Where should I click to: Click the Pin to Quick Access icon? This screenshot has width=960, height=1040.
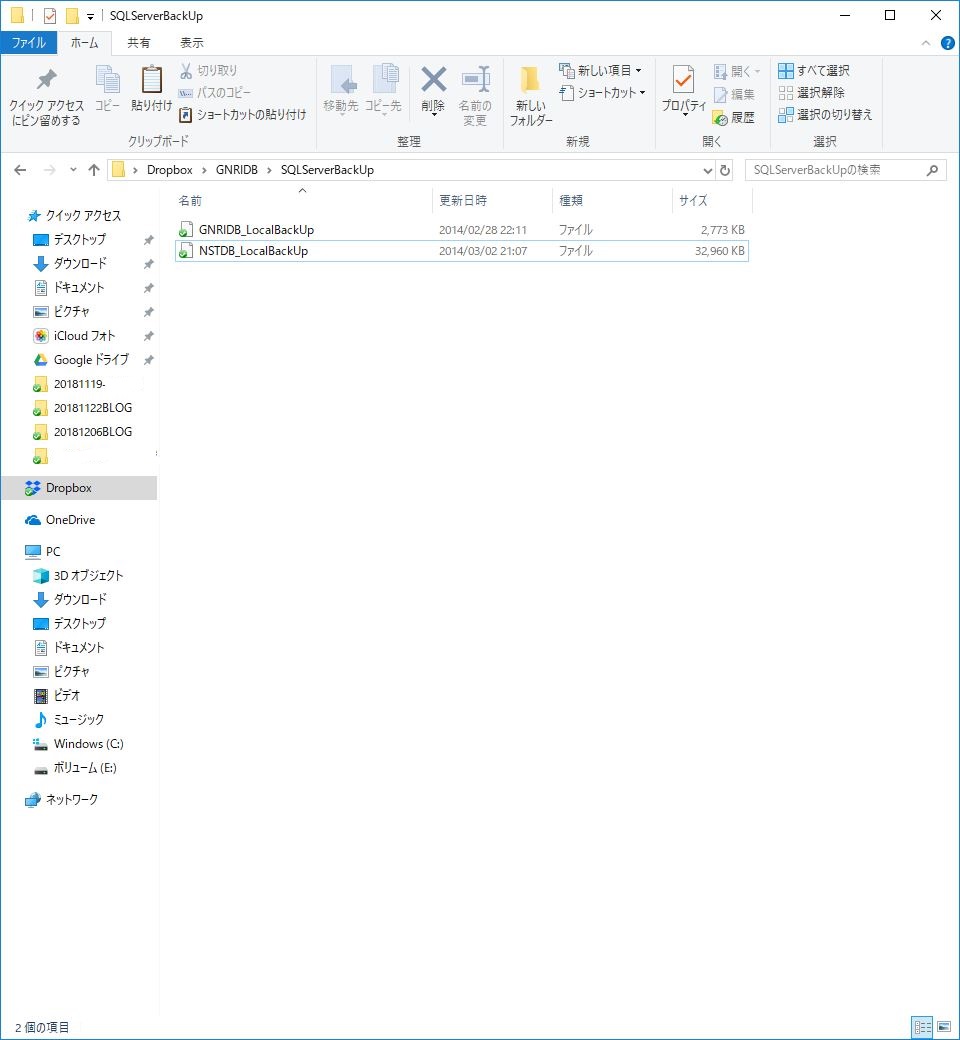pyautogui.click(x=46, y=80)
